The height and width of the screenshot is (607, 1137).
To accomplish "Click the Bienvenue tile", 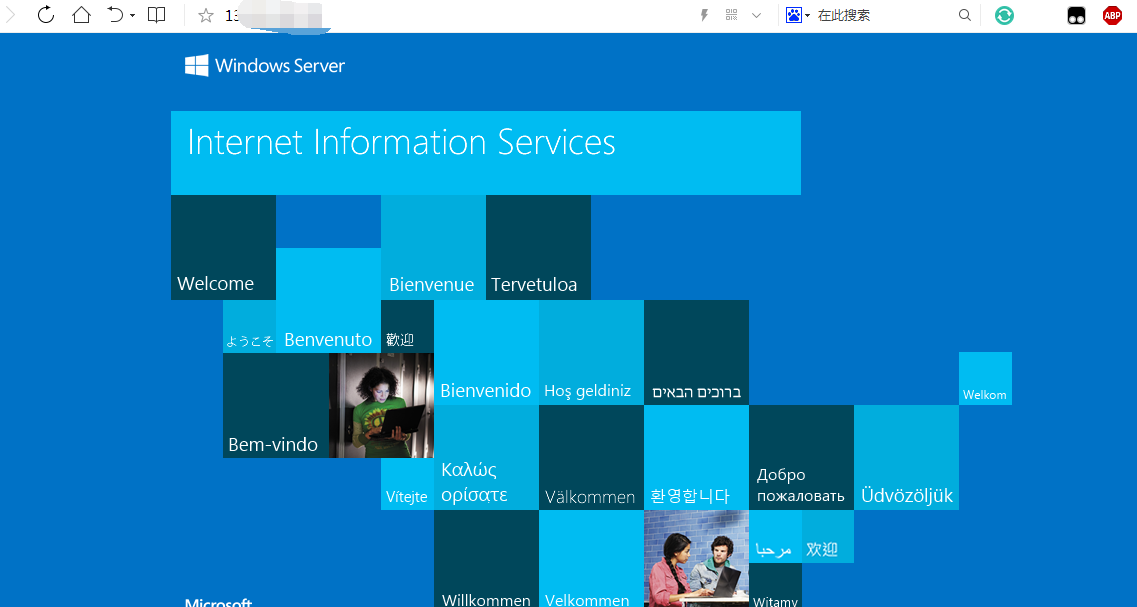I will (x=433, y=247).
